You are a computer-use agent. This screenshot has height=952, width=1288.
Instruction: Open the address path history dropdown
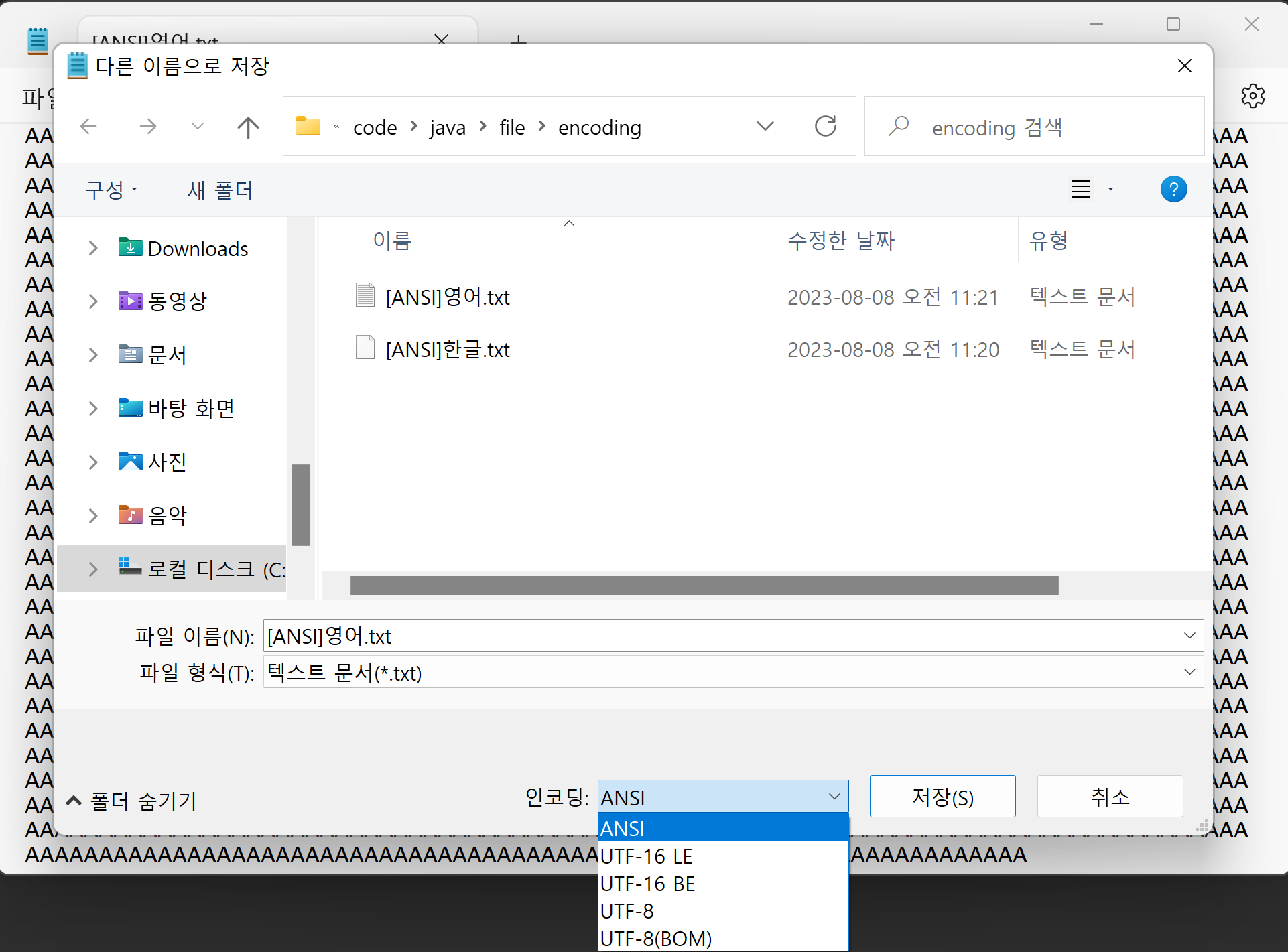pyautogui.click(x=765, y=127)
